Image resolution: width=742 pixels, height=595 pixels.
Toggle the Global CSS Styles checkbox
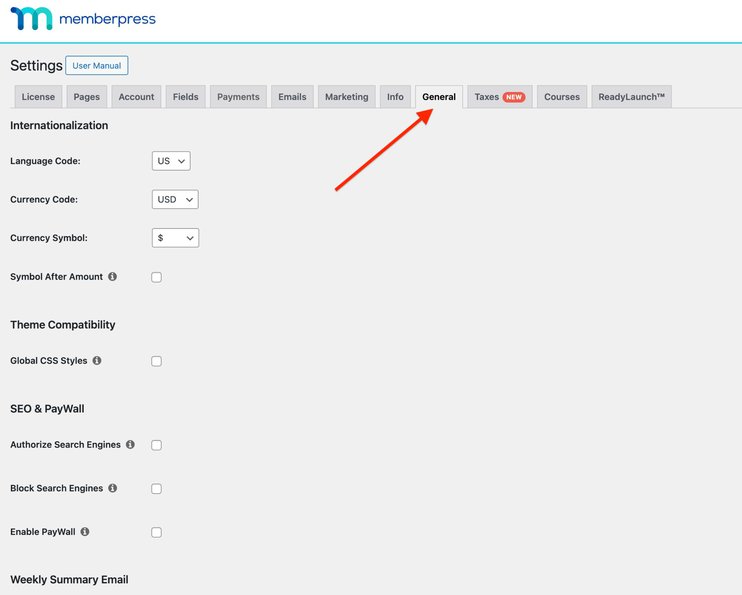point(156,361)
